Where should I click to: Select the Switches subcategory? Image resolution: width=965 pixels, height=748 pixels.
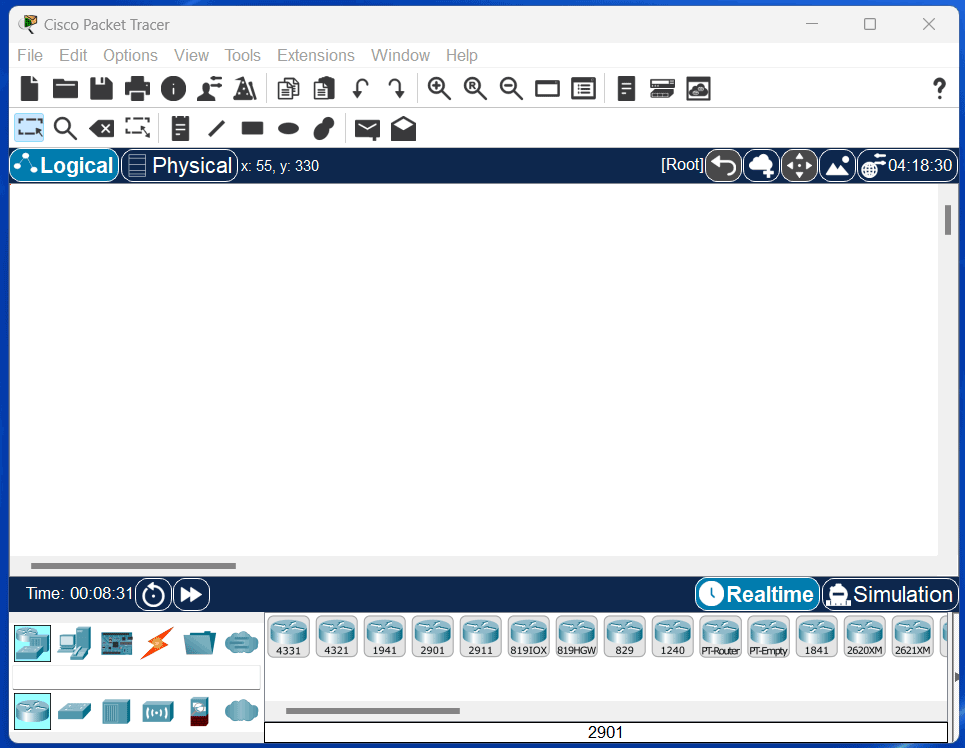coord(74,712)
